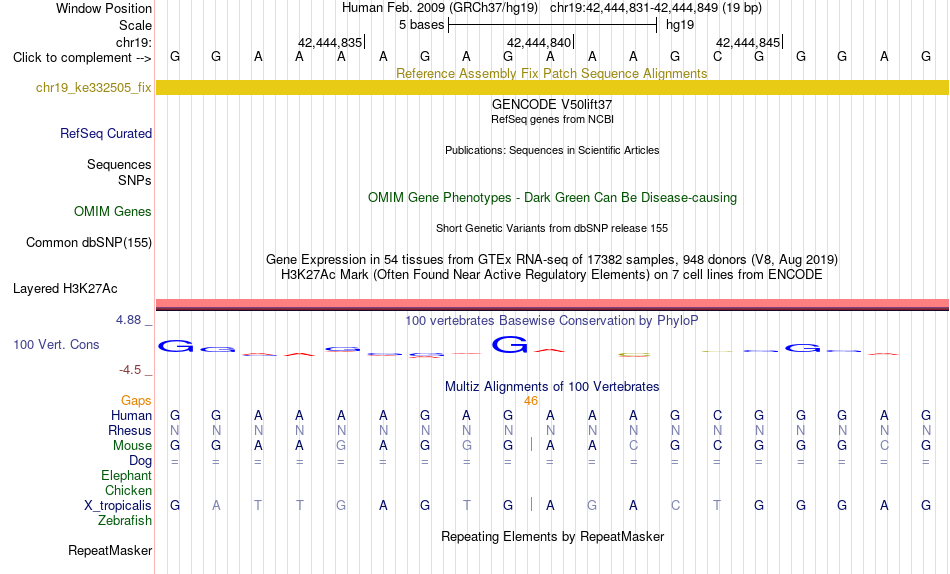Click base C in the reference sequence row
This screenshot has width=950, height=574.
[717, 57]
